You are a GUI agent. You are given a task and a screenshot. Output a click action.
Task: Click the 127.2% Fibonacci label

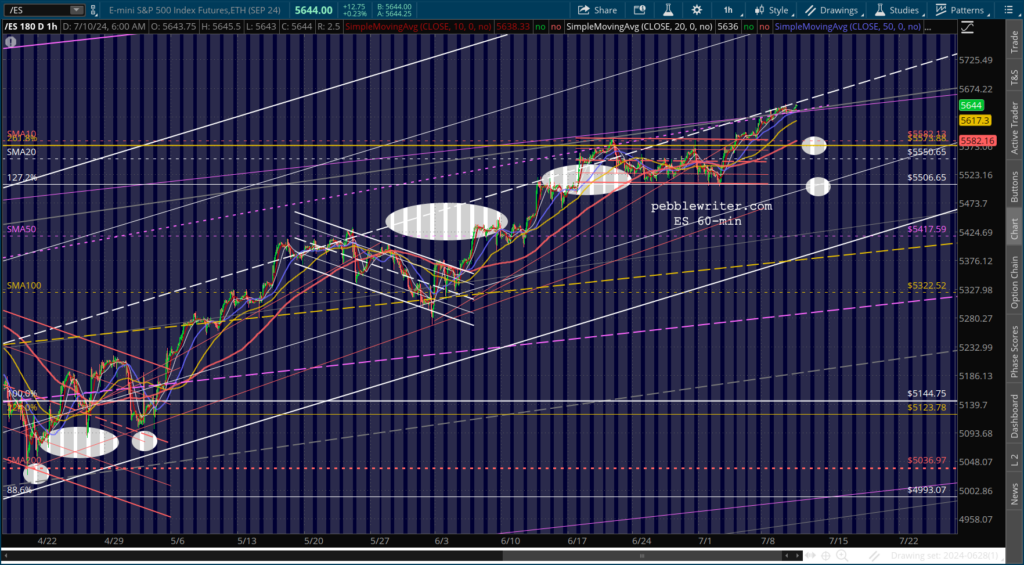point(22,178)
